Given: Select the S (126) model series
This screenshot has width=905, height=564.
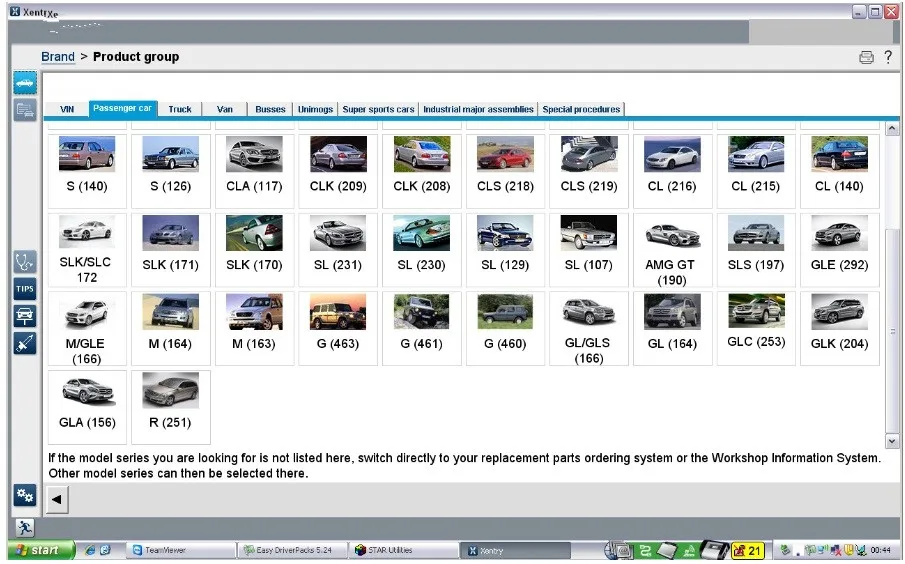Looking at the screenshot, I should pos(171,171).
